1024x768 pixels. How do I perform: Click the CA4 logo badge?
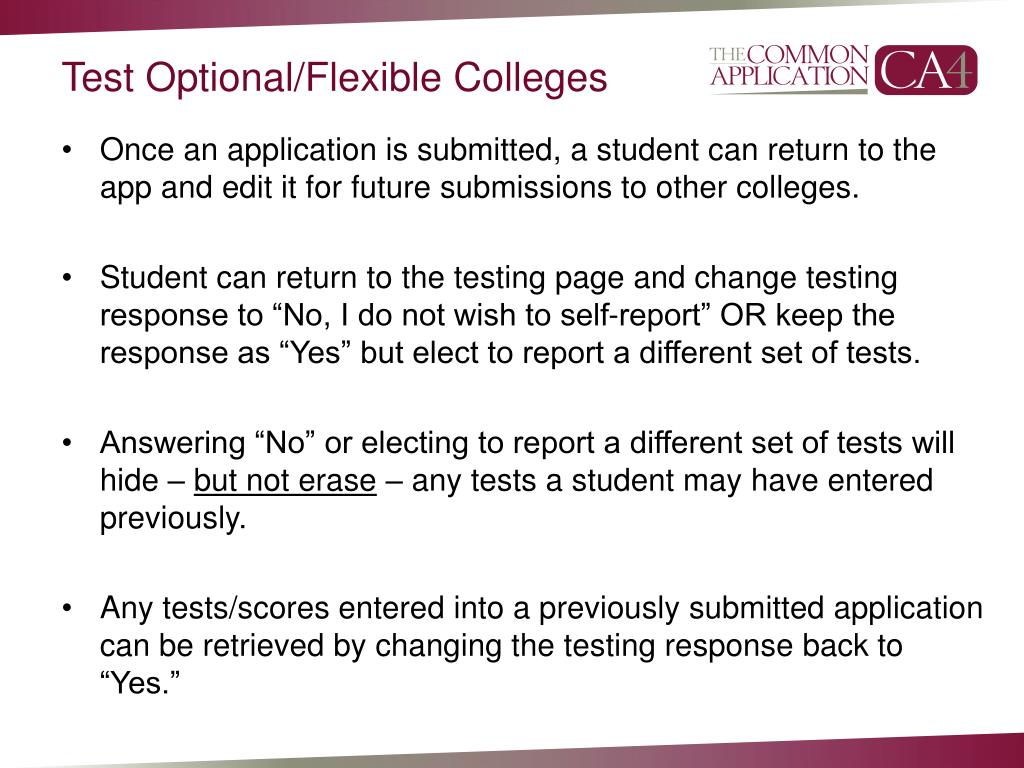(926, 70)
